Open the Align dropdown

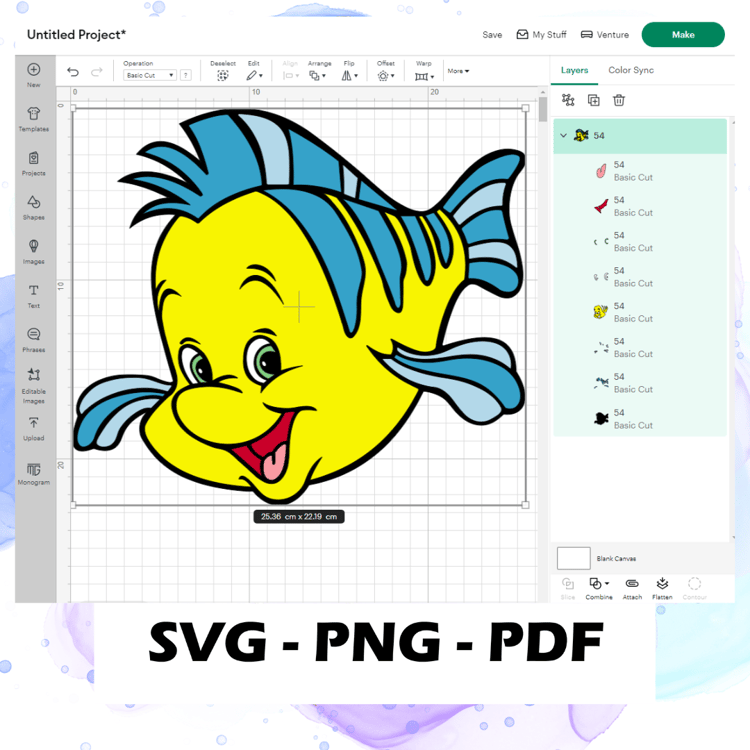pyautogui.click(x=290, y=76)
